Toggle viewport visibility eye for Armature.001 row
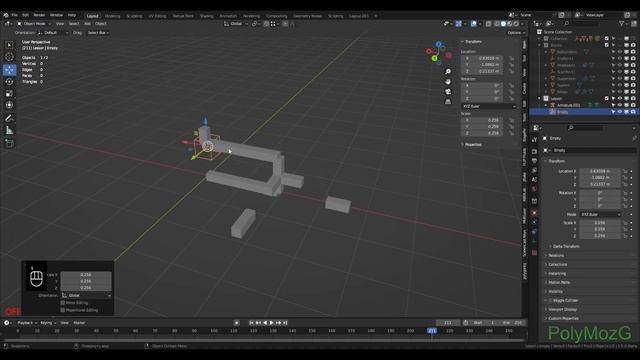Image resolution: width=640 pixels, height=360 pixels. (x=620, y=105)
